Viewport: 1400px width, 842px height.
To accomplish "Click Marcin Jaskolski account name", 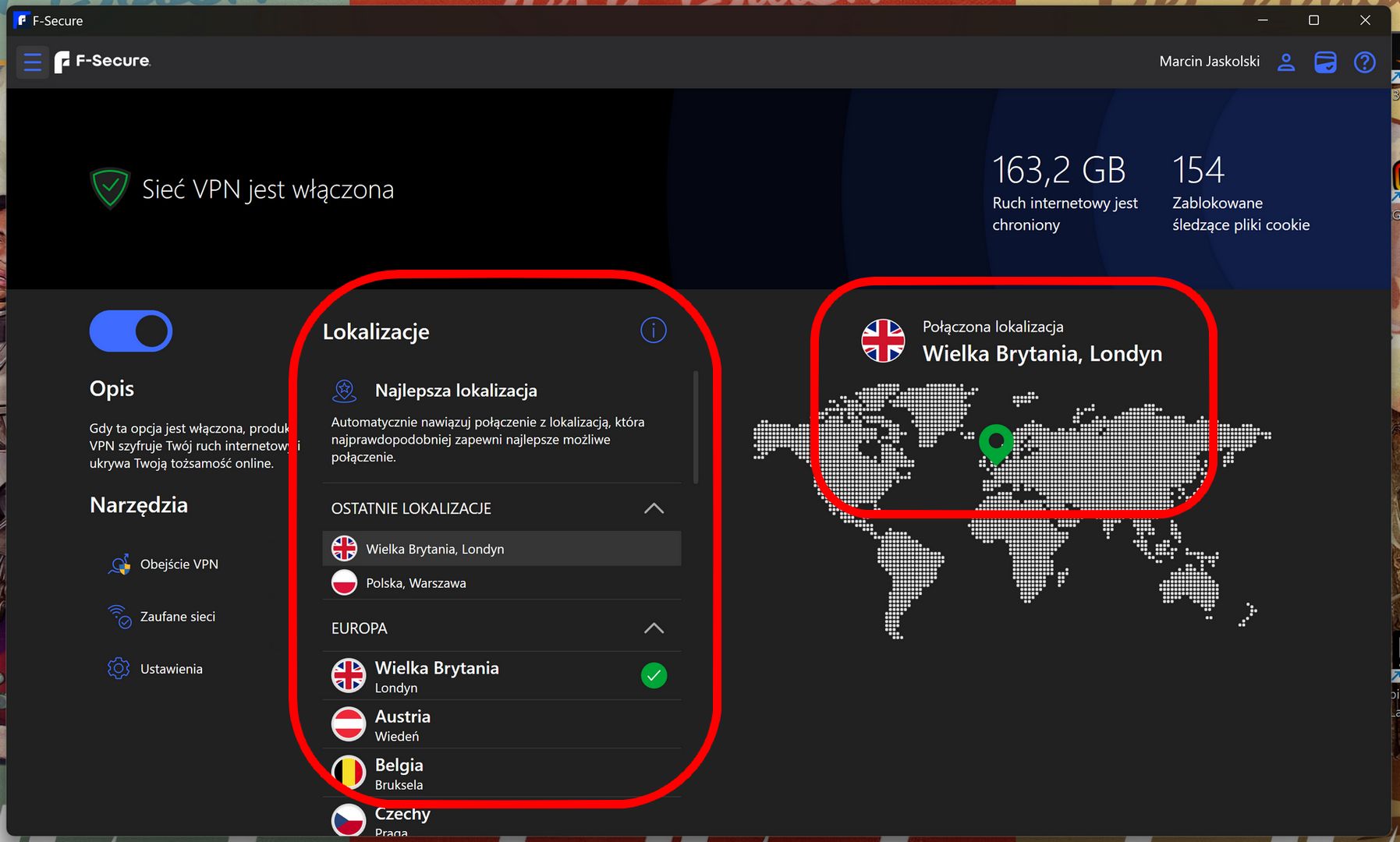I will [1209, 62].
